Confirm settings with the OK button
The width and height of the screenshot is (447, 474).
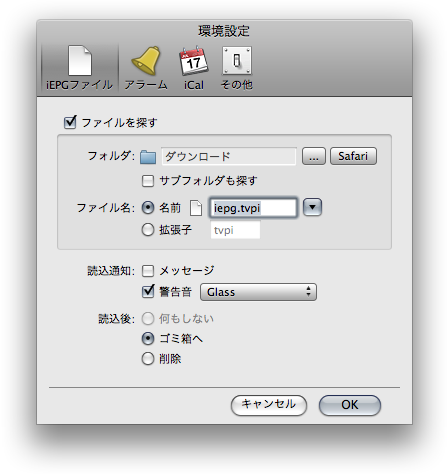coord(350,405)
